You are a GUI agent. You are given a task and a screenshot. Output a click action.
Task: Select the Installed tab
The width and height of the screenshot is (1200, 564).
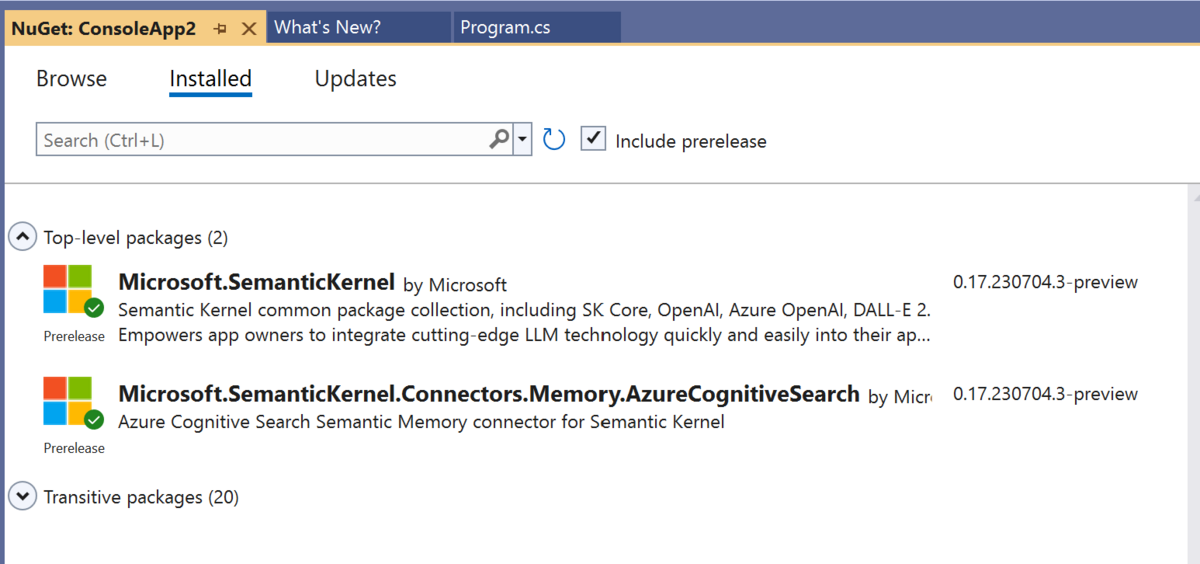pos(210,79)
